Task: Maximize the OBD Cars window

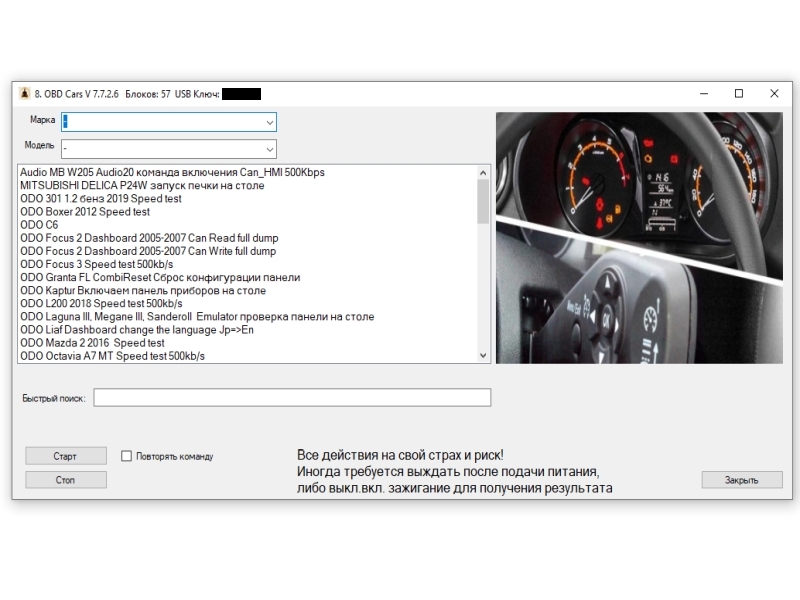Action: point(739,93)
